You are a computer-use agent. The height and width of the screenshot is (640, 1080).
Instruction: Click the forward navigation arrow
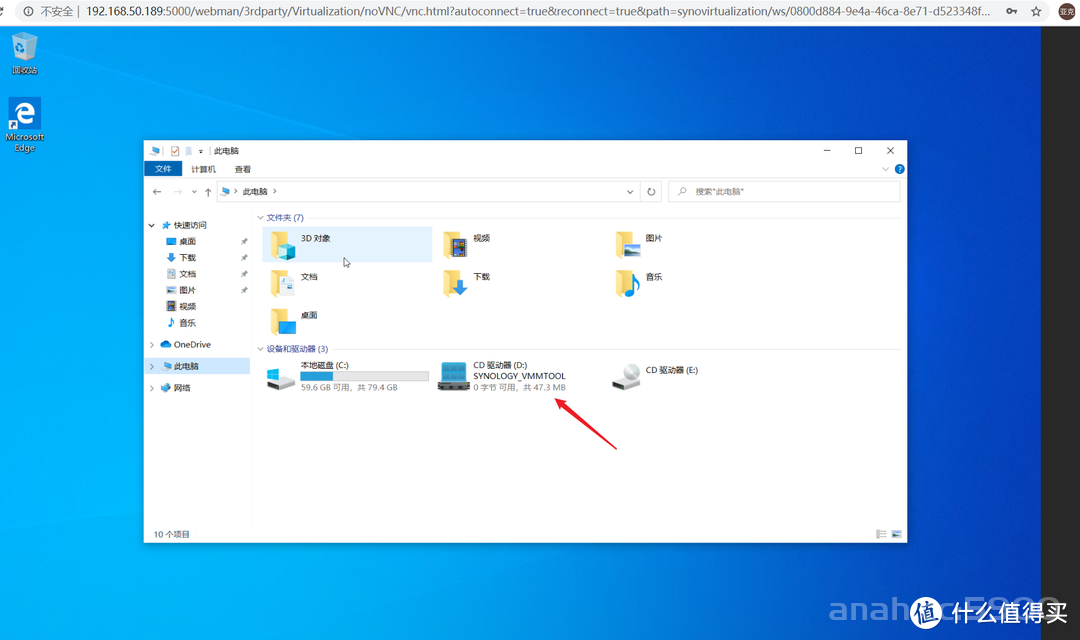coord(178,192)
